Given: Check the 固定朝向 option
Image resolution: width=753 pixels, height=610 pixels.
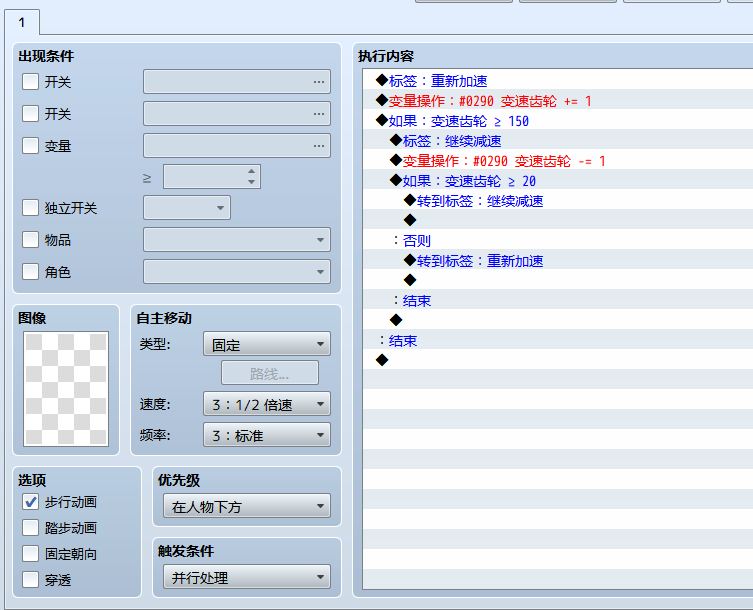Looking at the screenshot, I should tap(30, 553).
